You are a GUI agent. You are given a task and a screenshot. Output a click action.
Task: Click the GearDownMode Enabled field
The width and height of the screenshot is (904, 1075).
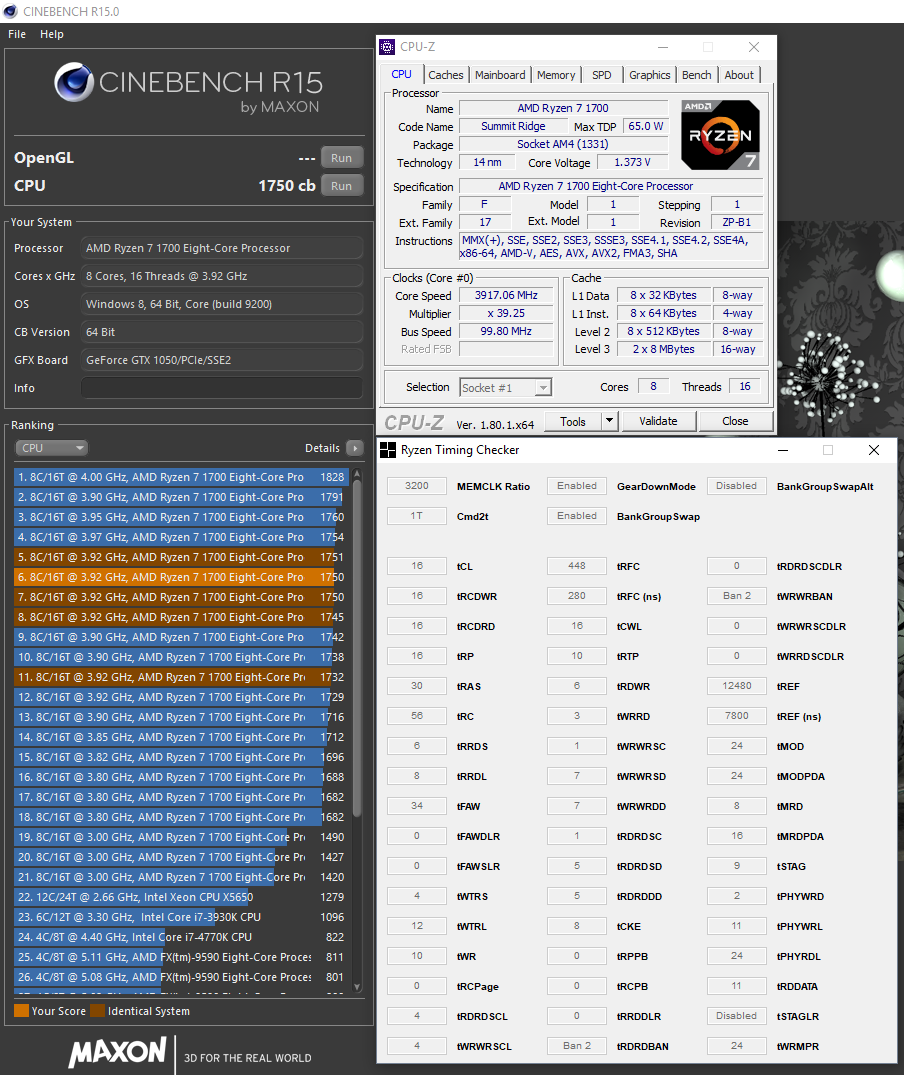tap(577, 486)
